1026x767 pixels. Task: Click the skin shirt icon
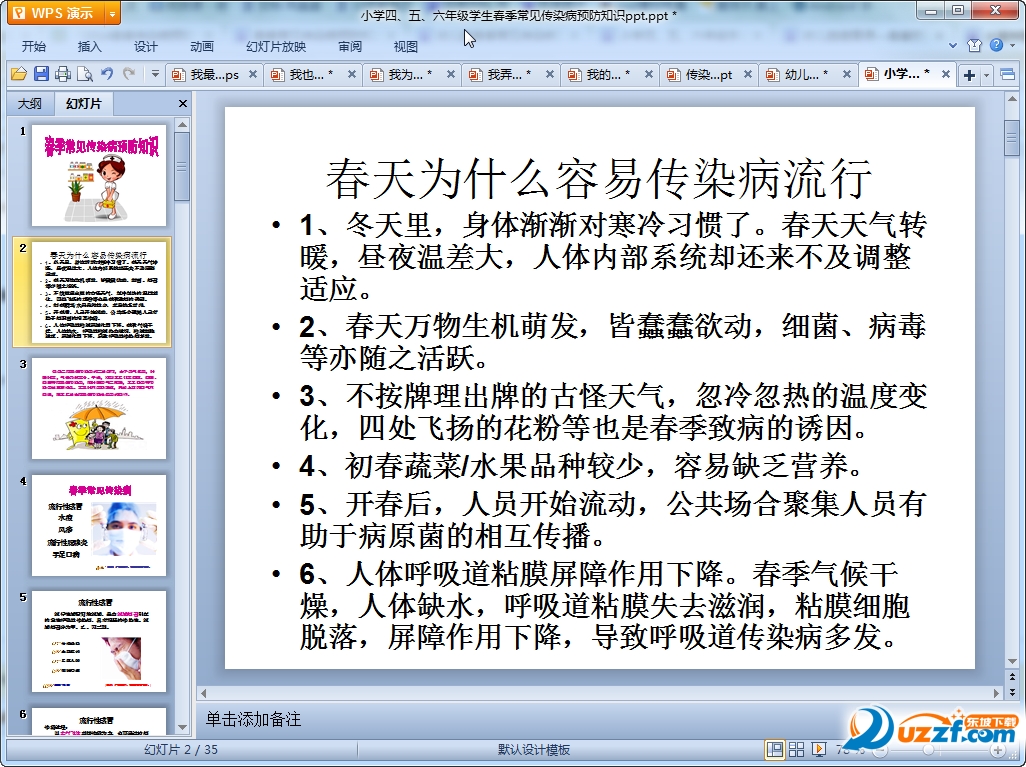(974, 45)
